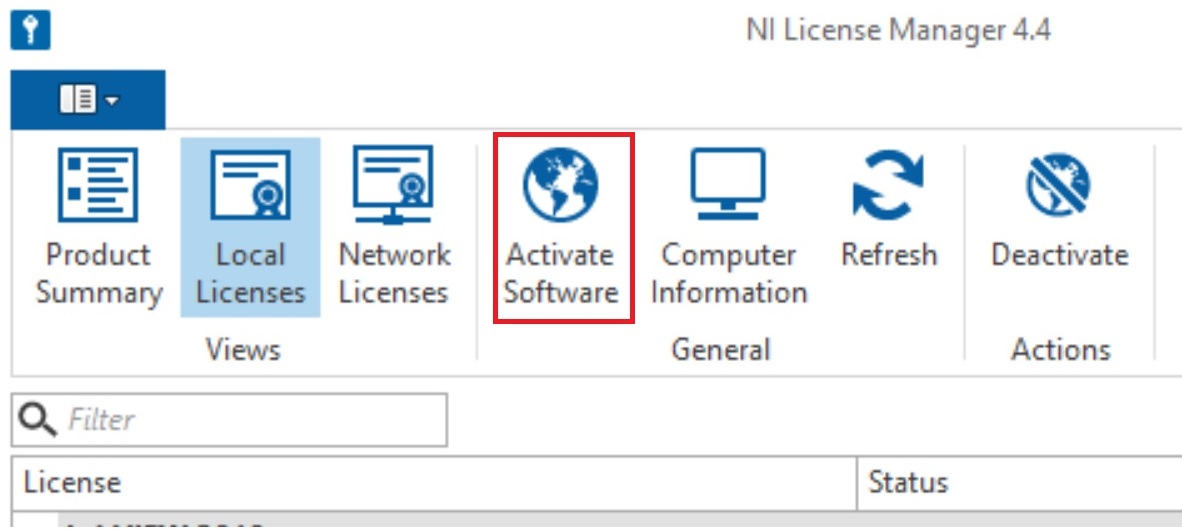Click the General group label
This screenshot has width=1182, height=529.
[721, 350]
